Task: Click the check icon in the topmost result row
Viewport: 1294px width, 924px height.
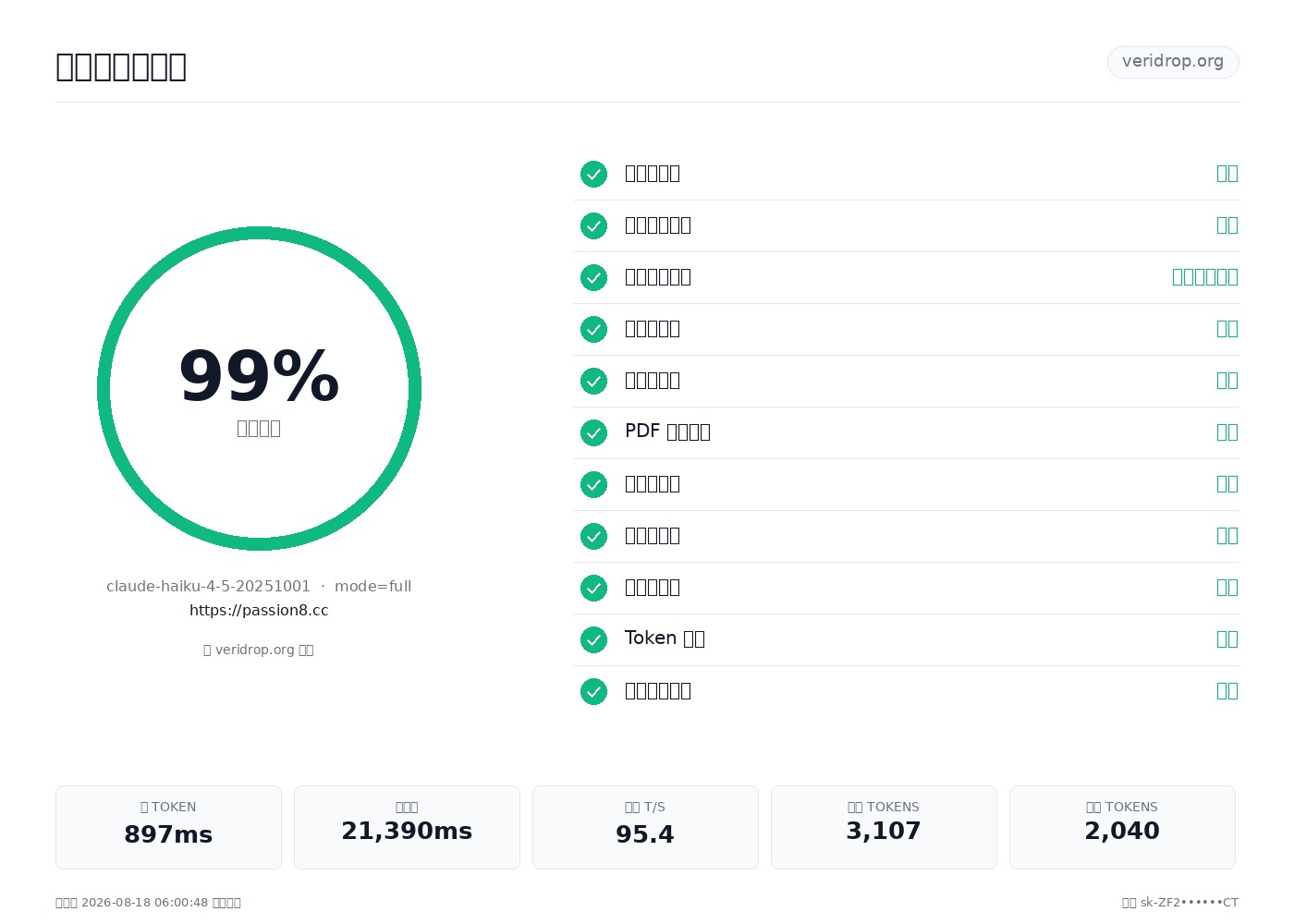Action: [593, 174]
